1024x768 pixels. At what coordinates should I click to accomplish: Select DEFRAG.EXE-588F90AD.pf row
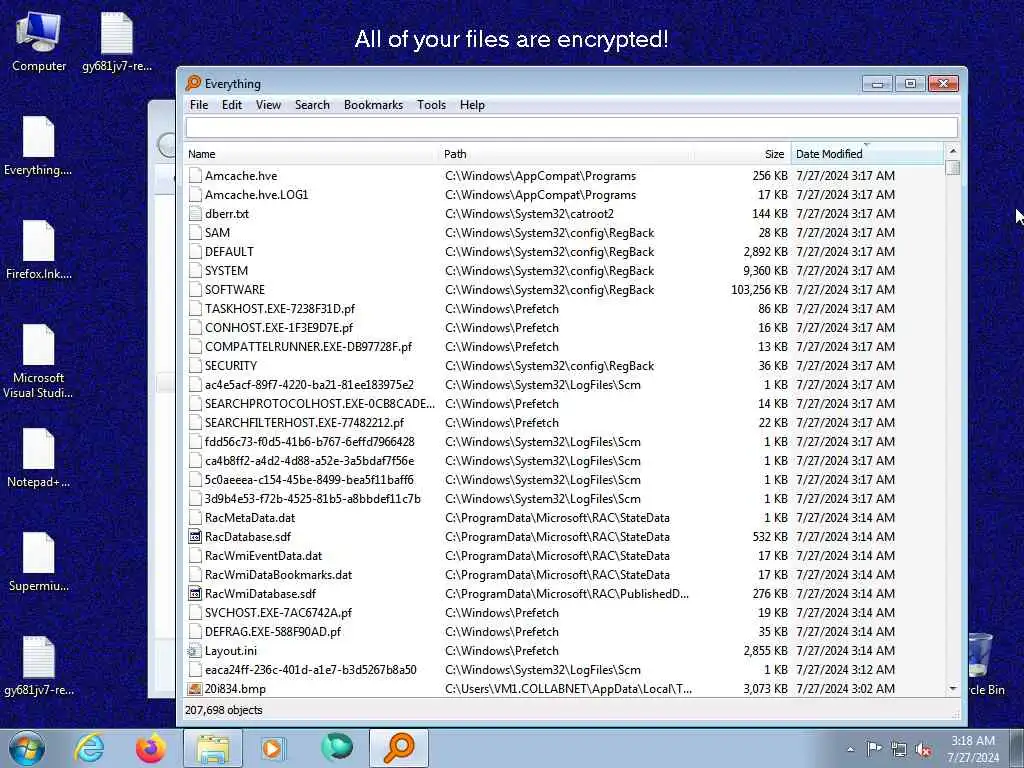564,632
